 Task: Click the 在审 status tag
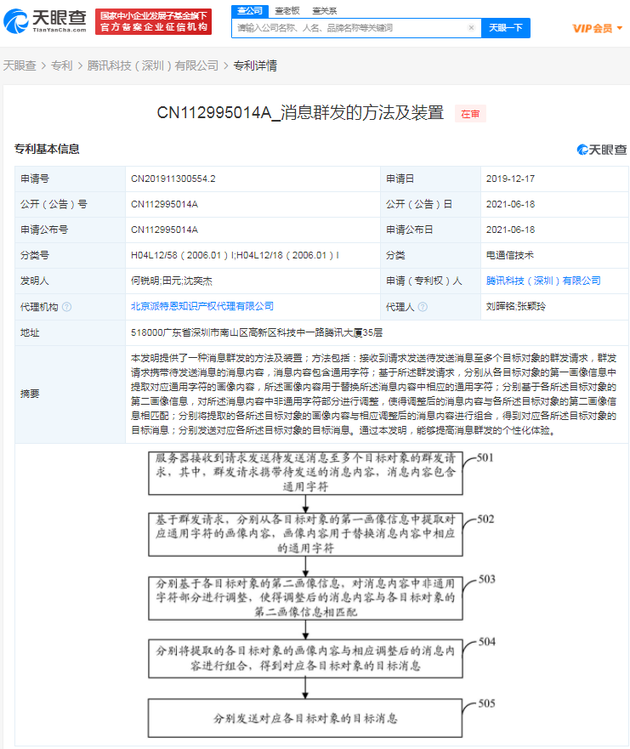tap(470, 114)
